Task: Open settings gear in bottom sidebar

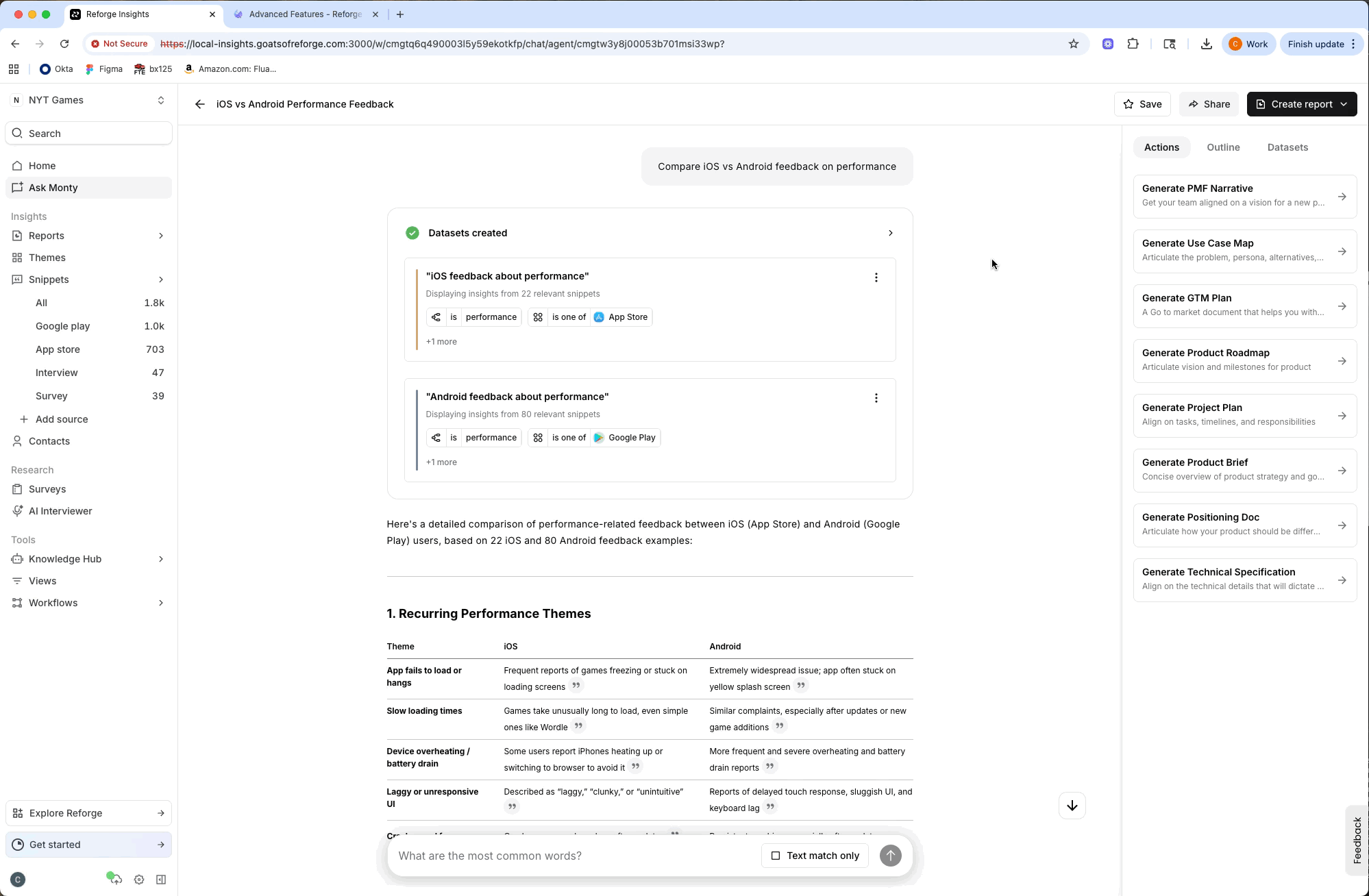Action: click(x=139, y=880)
